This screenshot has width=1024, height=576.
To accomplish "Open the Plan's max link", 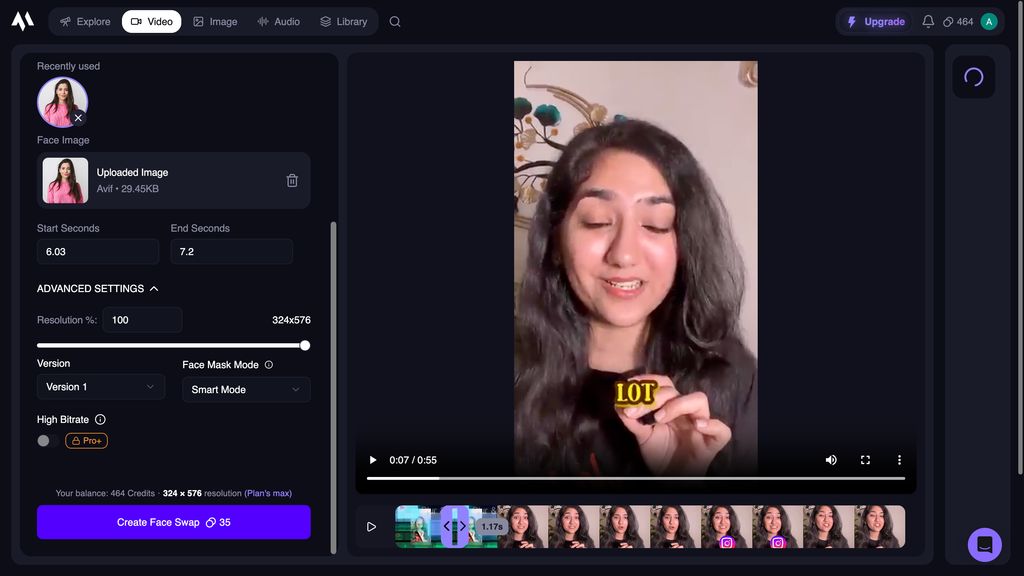I will (x=266, y=493).
